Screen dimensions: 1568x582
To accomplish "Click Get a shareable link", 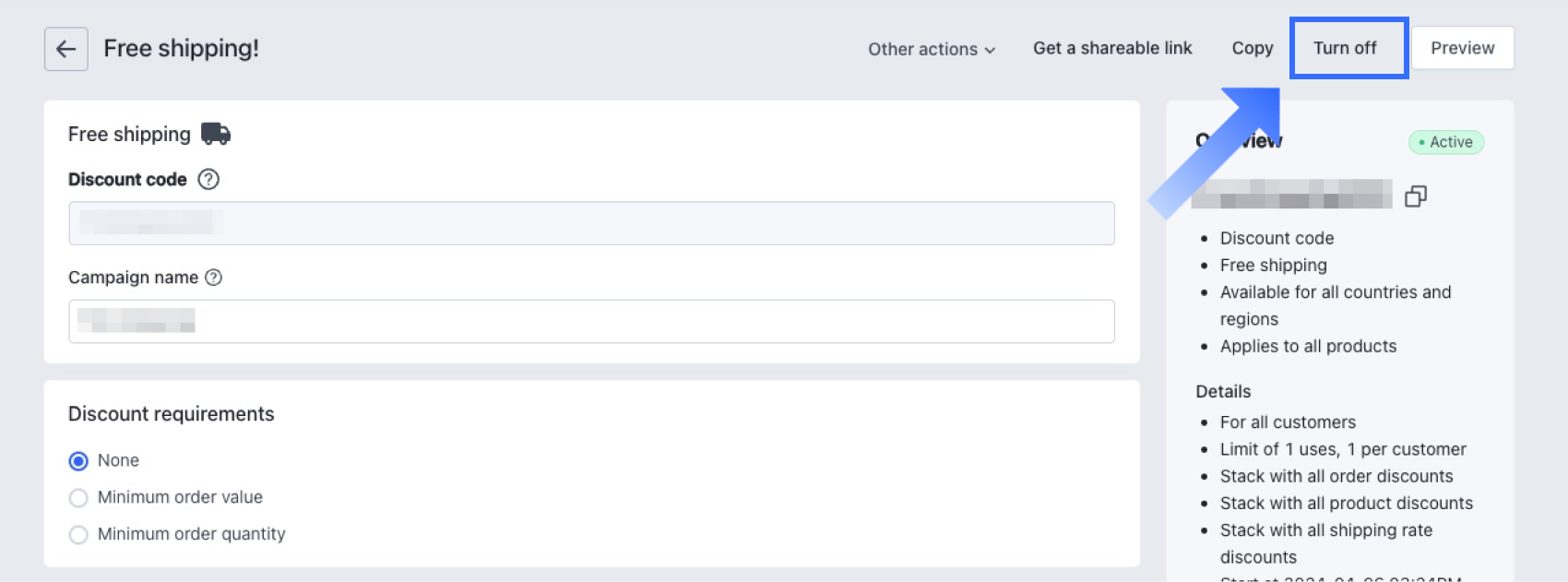I will 1112,48.
